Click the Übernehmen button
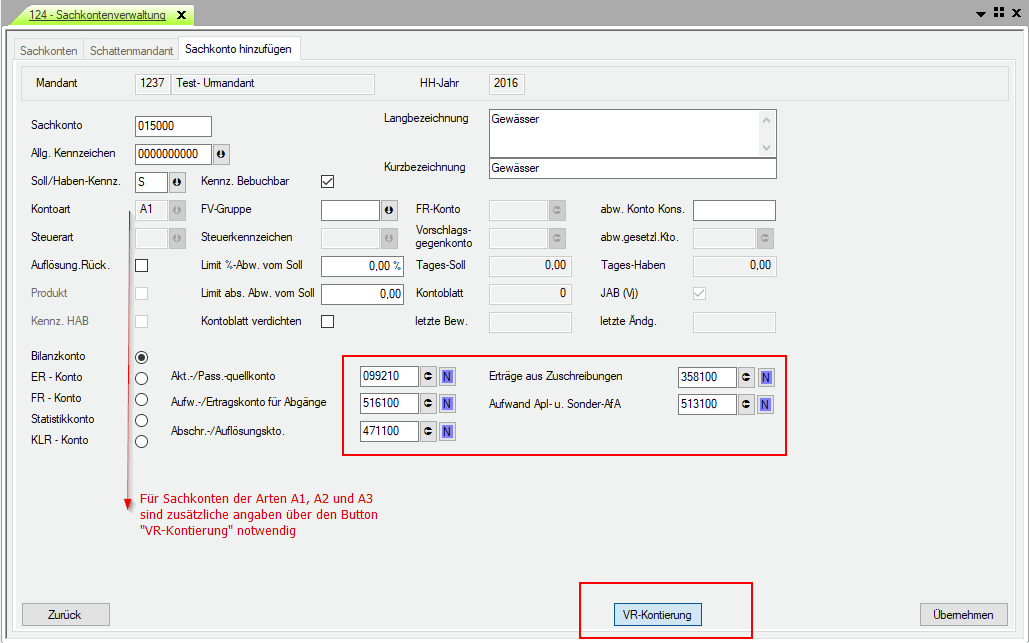Image resolution: width=1029 pixels, height=643 pixels. [x=963, y=615]
